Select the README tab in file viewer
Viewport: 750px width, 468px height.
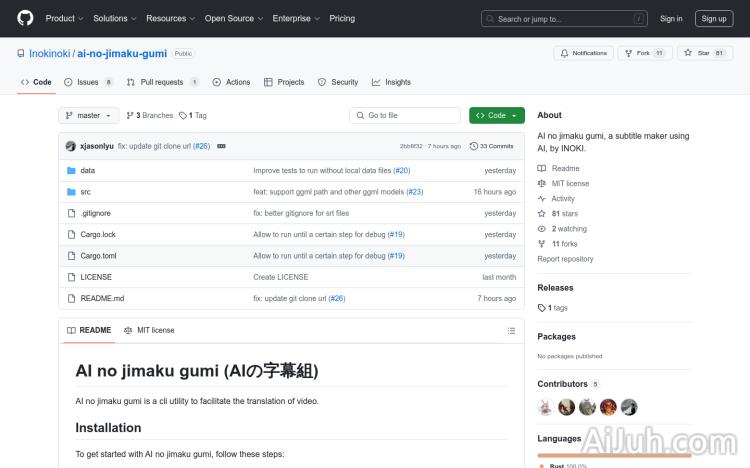tap(89, 330)
